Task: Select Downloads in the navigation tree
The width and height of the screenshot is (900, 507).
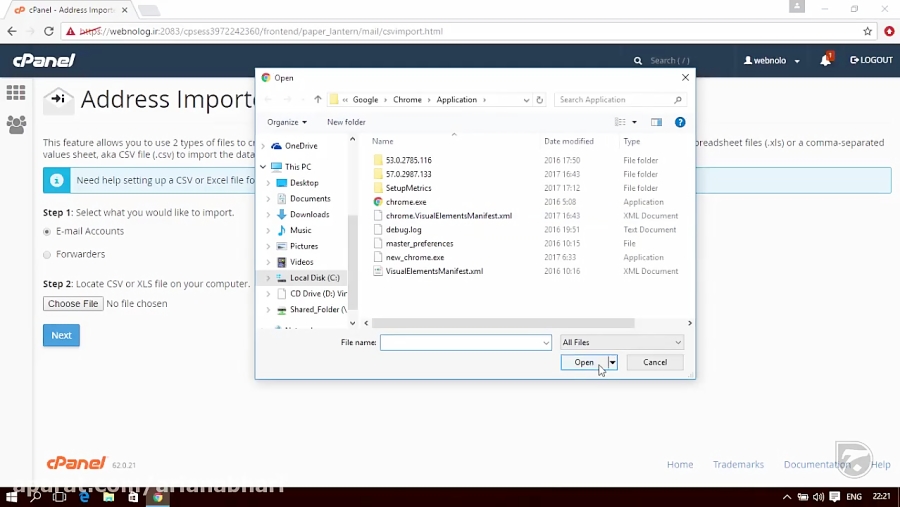Action: [309, 214]
